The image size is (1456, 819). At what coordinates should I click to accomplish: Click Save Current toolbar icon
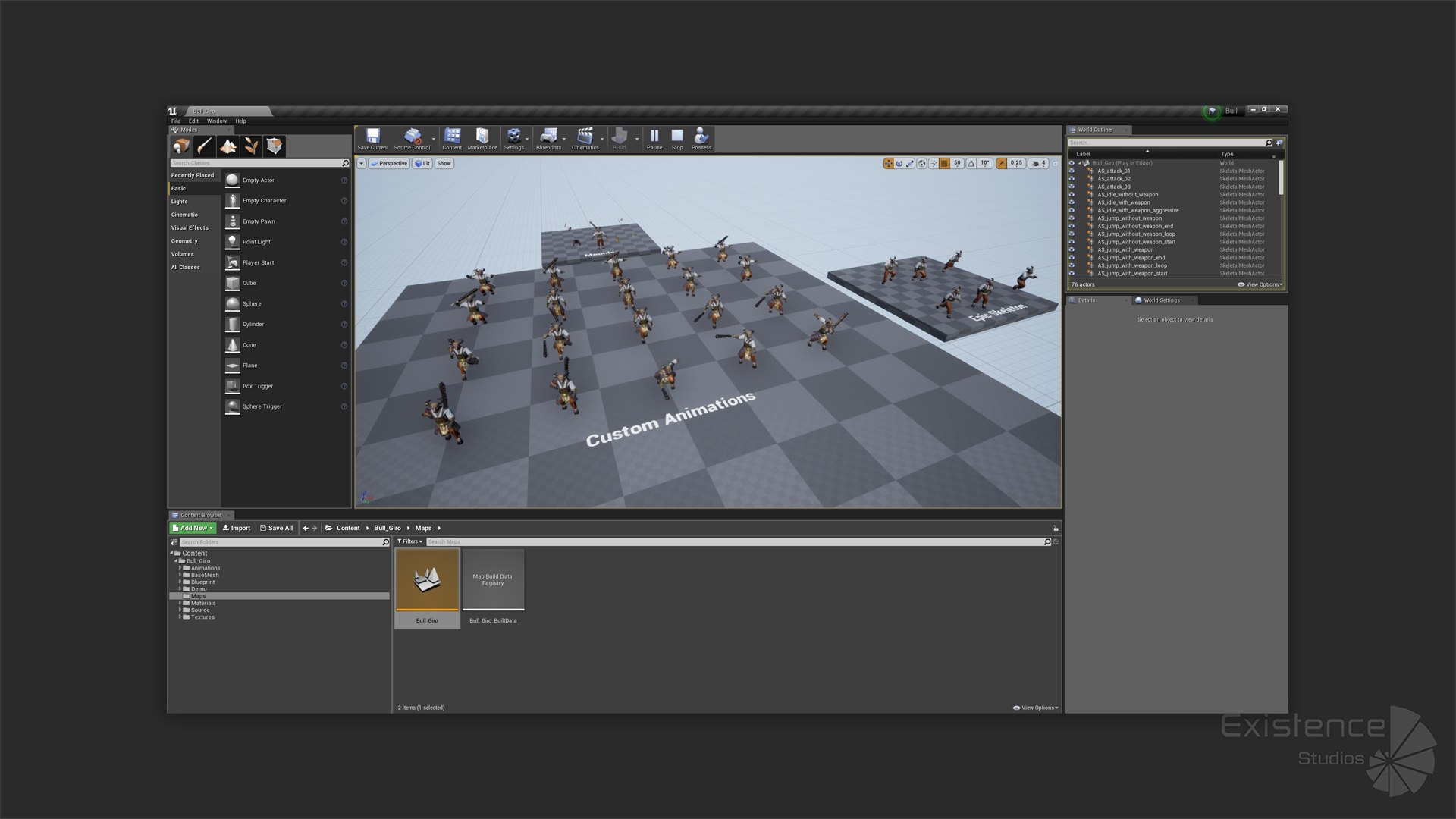pos(372,138)
